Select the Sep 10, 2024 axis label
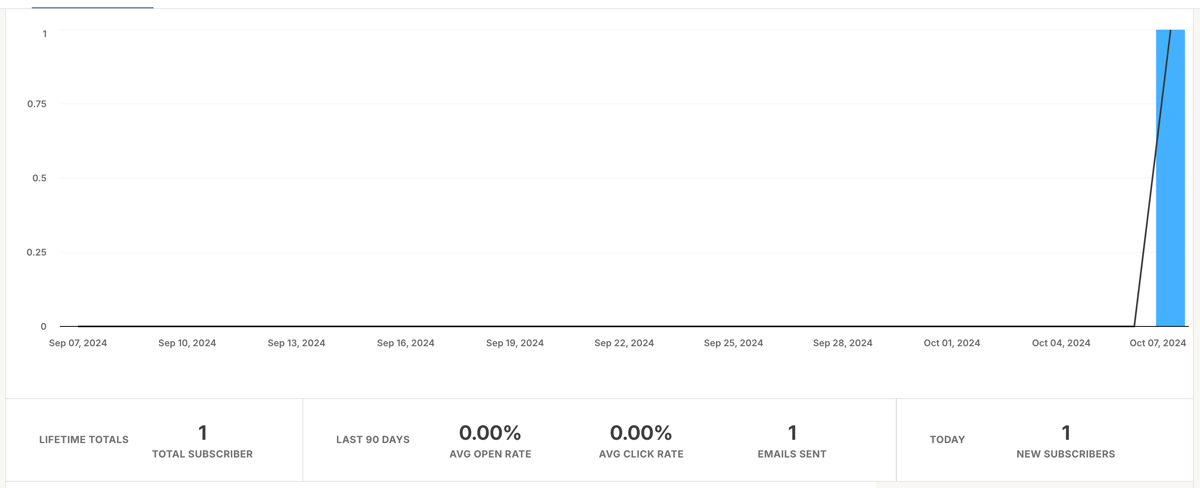Viewport: 1200px width, 488px height. coord(187,343)
